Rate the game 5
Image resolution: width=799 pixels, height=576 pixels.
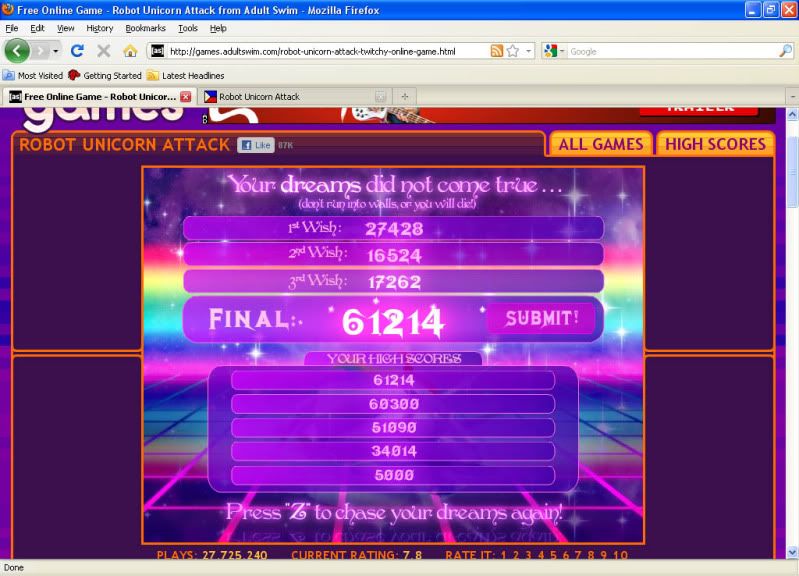click(553, 555)
